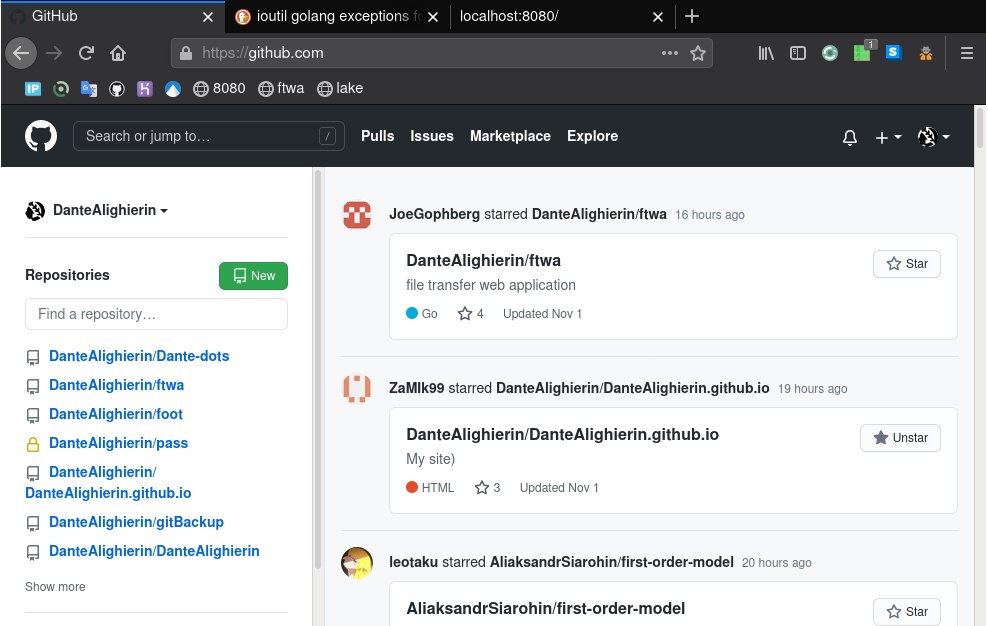Click the blue S extension icon
Viewport: 988px width, 626px height.
tap(893, 52)
